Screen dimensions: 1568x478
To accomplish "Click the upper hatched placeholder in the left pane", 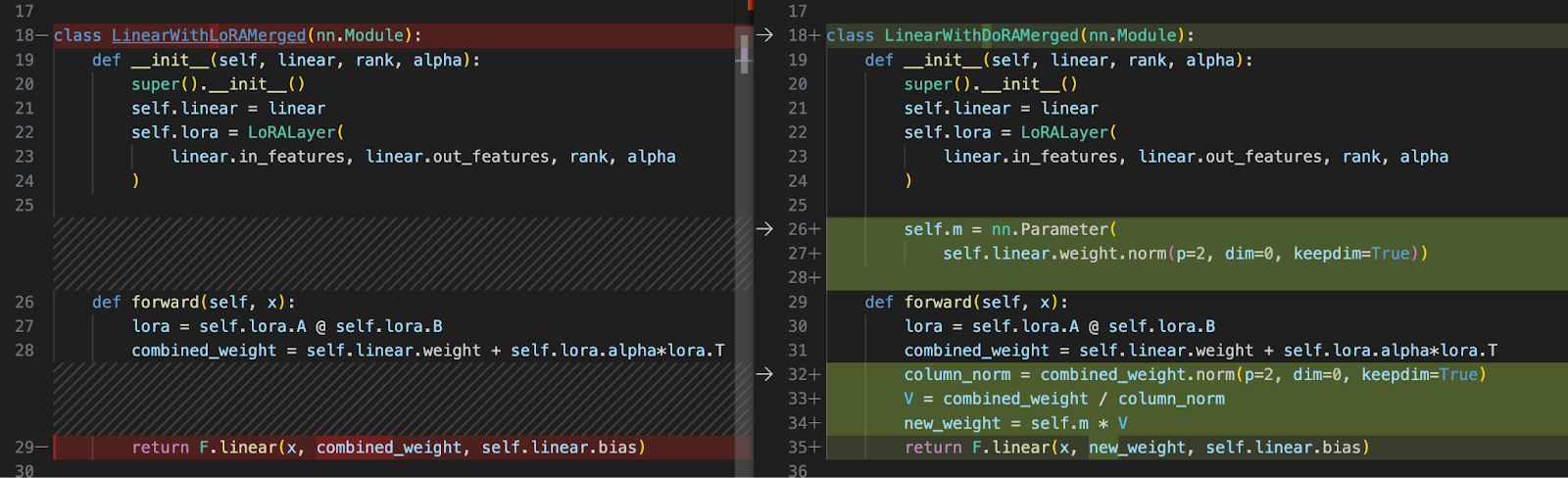I will pos(394,254).
